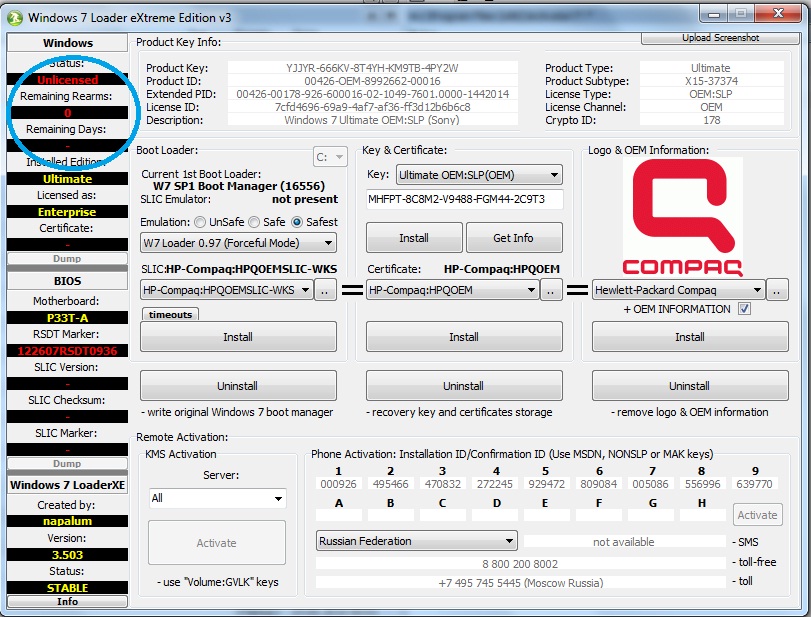
Task: Open the W7 Loader 0.97 (Forceful Mode) dropdown
Action: point(238,243)
